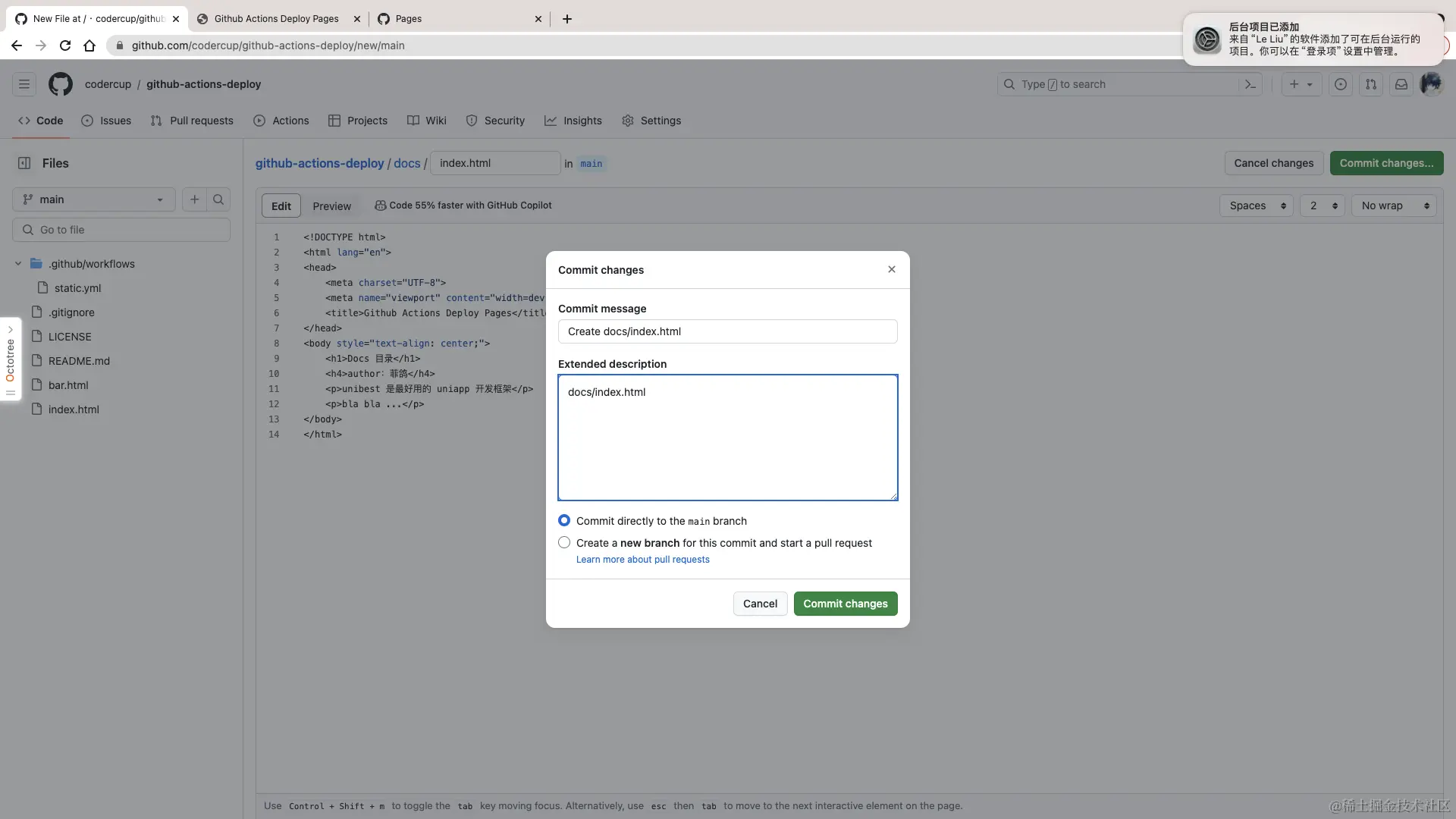Open the GitHub homepage logo
The image size is (1456, 819).
(61, 84)
